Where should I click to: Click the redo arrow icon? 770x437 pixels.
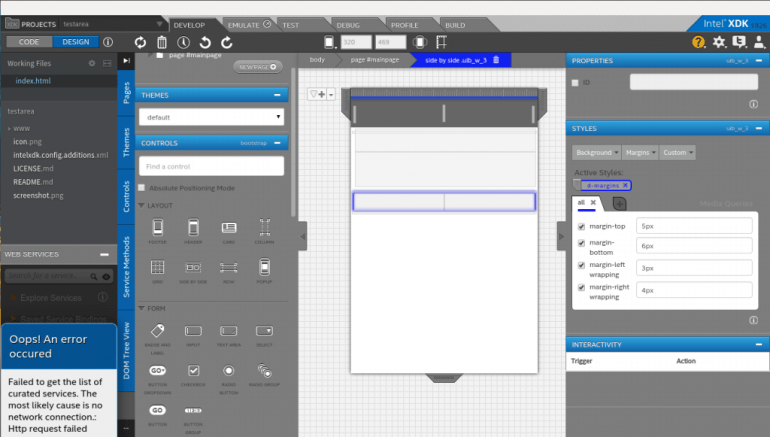click(226, 43)
